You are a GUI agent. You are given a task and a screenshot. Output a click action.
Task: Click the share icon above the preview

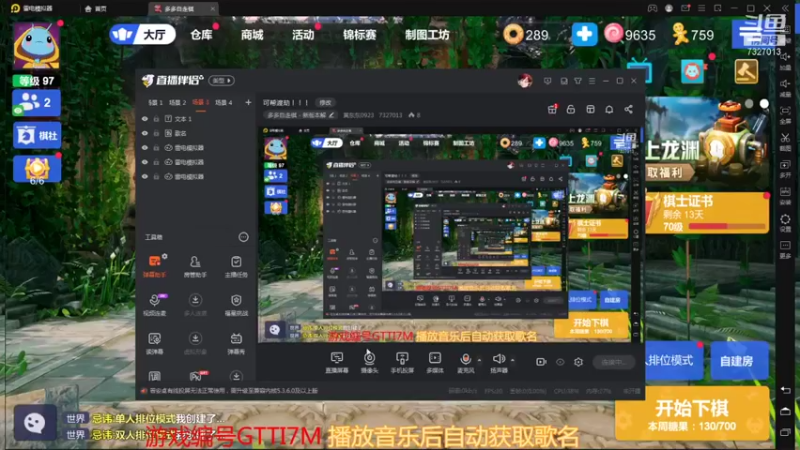(x=629, y=109)
